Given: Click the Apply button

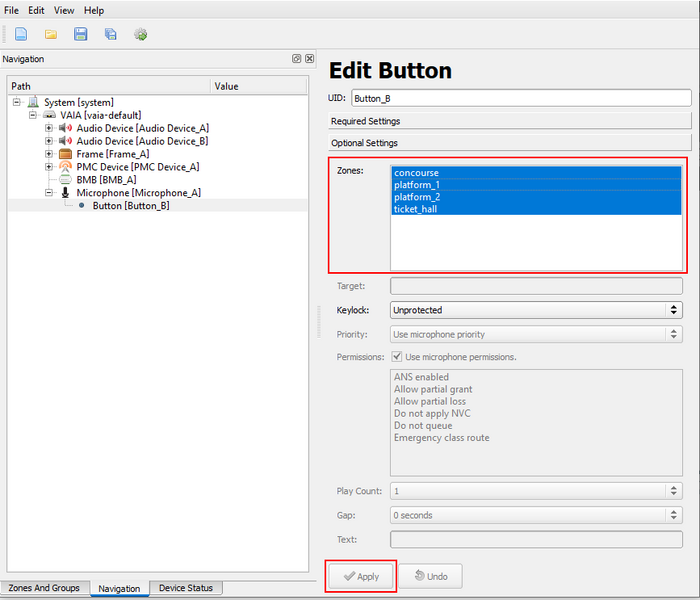Looking at the screenshot, I should click(361, 577).
